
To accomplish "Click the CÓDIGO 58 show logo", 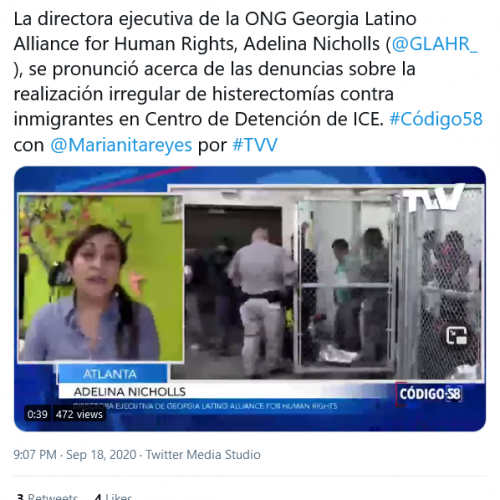I will [429, 394].
